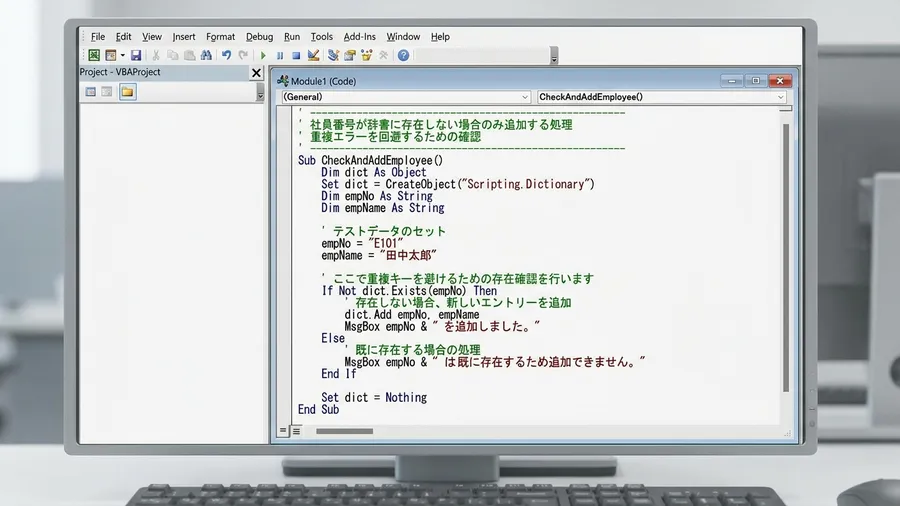Click the vertical scrollbar thumb in code window
This screenshot has height=506, width=900.
(x=786, y=258)
